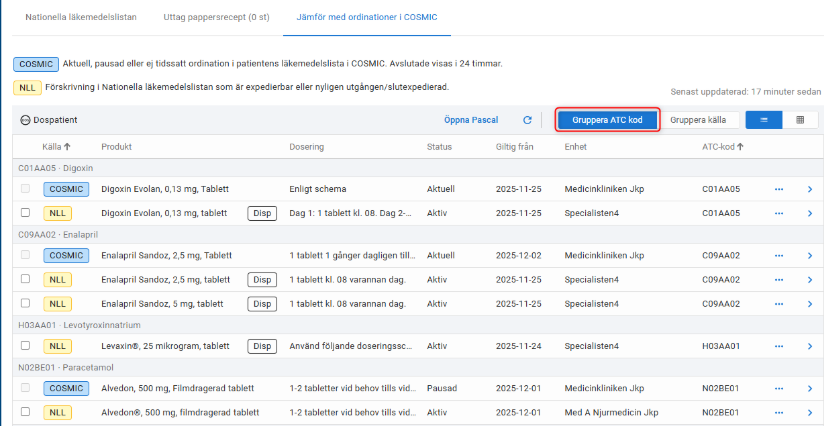
Task: Tick checkbox for Enalapril Sandoz 5 mg row
Action: point(25,303)
